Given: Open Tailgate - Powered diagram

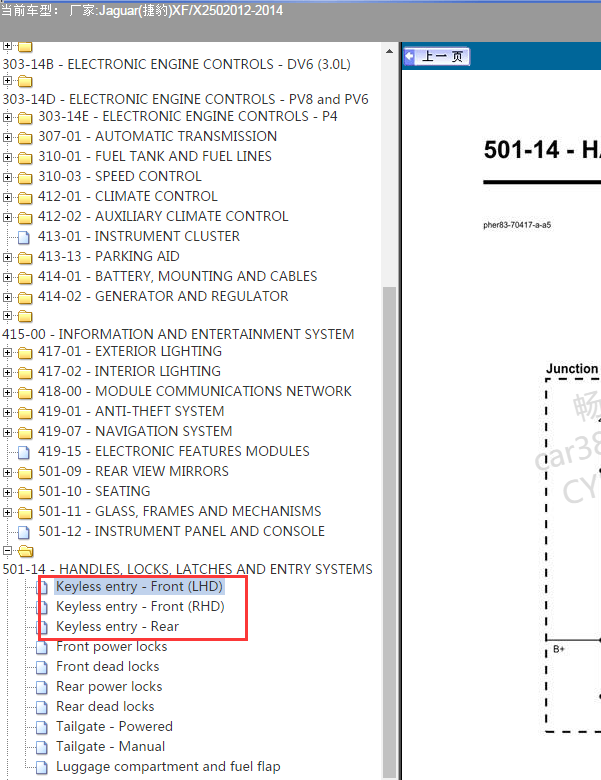Looking at the screenshot, I should click(114, 726).
